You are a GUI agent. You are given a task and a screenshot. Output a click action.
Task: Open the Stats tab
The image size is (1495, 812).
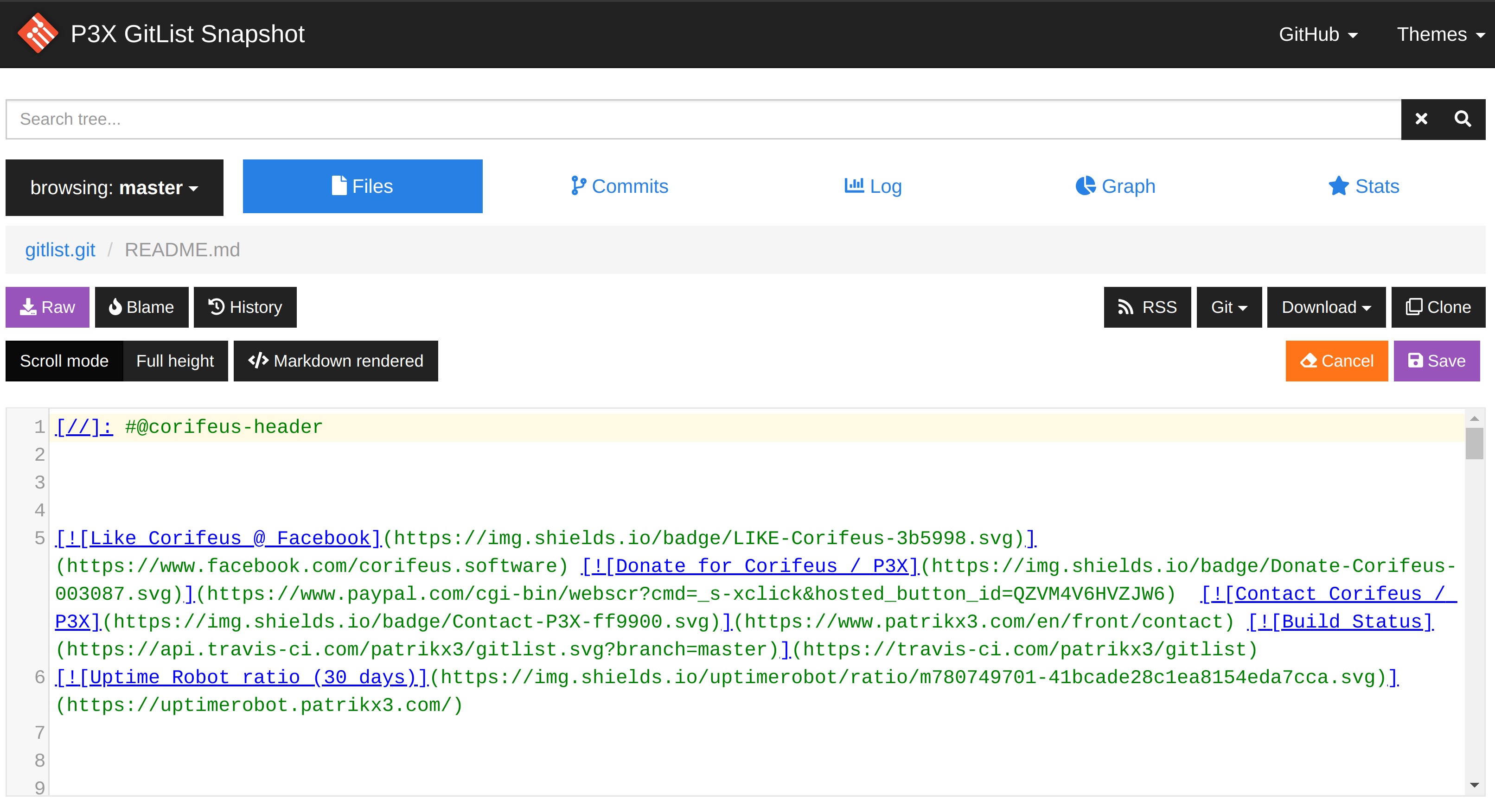(1364, 186)
